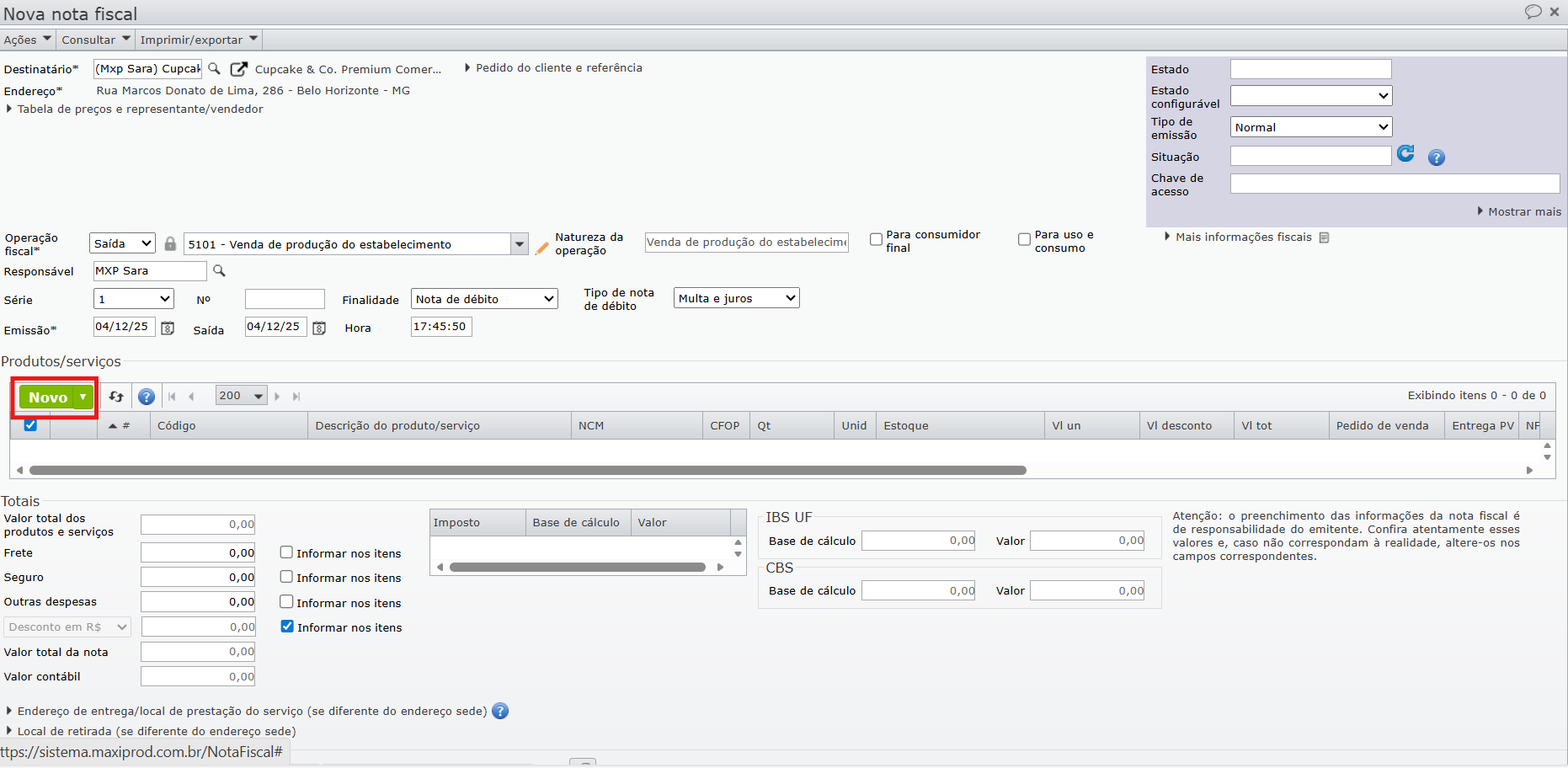Open the Estado configurável dropdown

pos(1311,96)
